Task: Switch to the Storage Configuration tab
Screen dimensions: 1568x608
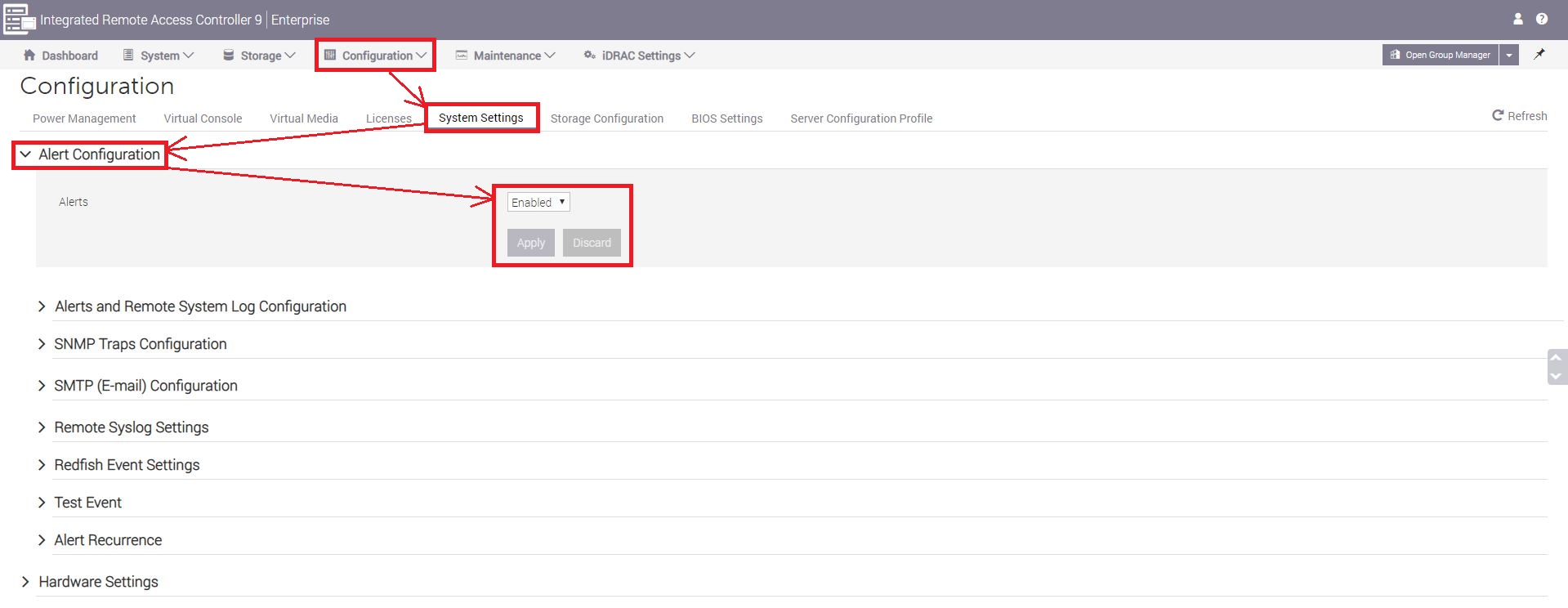Action: (x=607, y=118)
